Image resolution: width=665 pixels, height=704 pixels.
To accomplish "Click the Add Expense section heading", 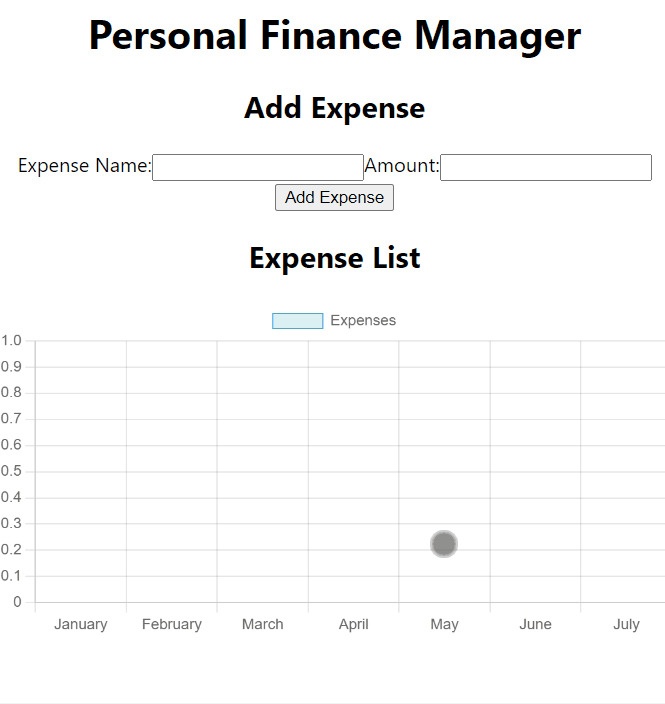I will click(x=334, y=108).
